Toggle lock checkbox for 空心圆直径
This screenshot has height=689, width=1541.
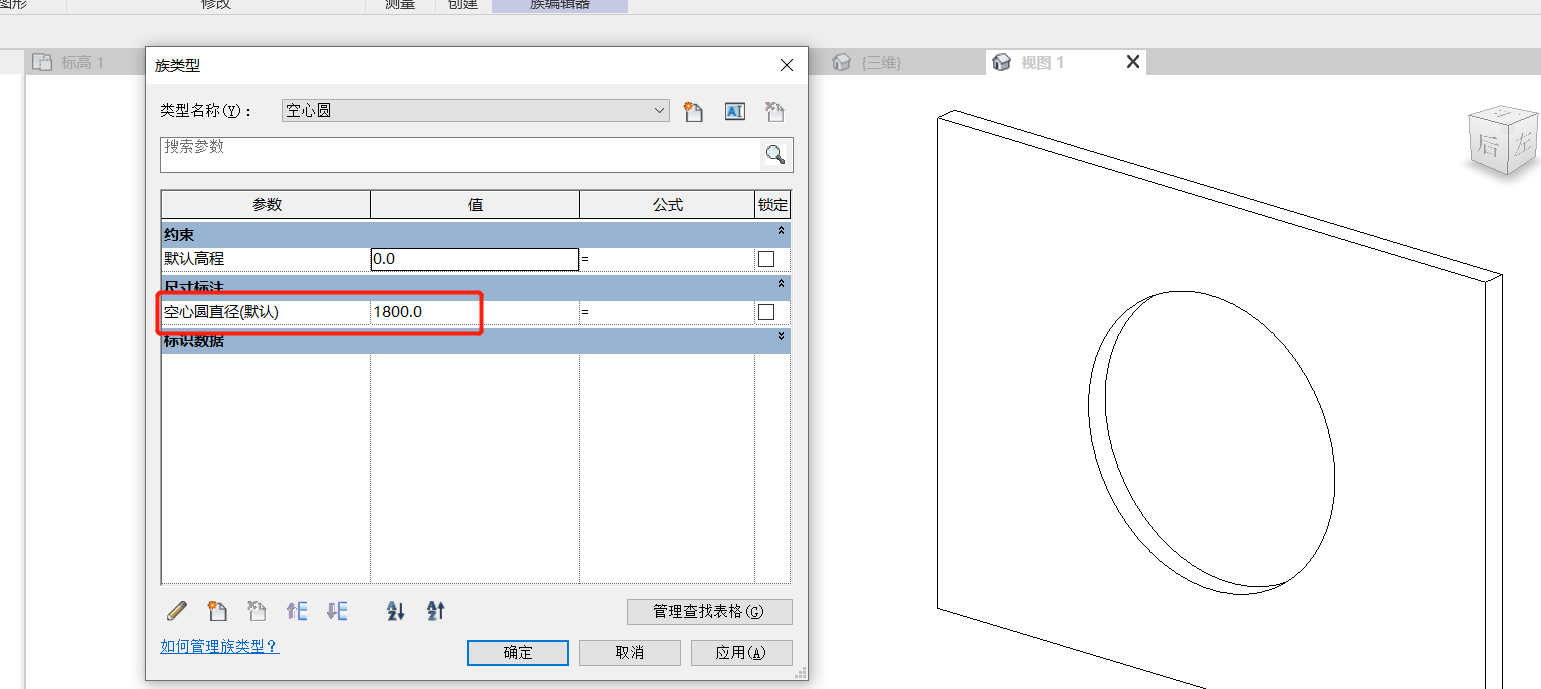(x=766, y=312)
